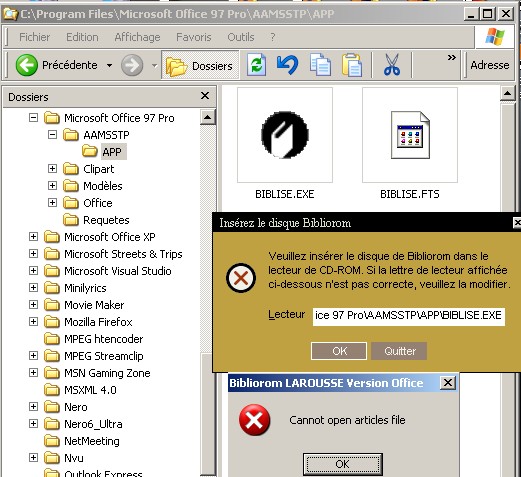Close the Insérez le disque Bibliorom dialog
This screenshot has width=521, height=477.
[x=517, y=223]
